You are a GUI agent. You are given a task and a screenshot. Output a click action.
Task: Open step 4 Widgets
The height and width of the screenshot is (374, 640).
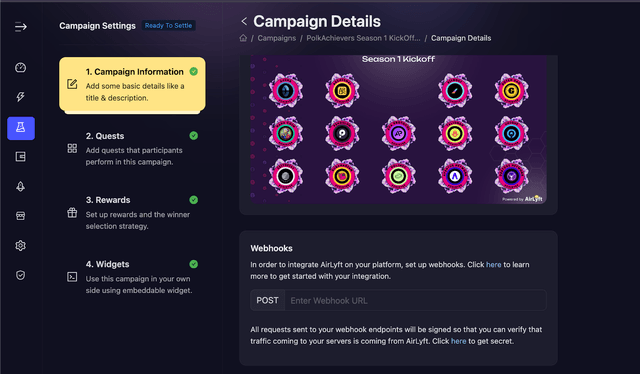coord(132,277)
